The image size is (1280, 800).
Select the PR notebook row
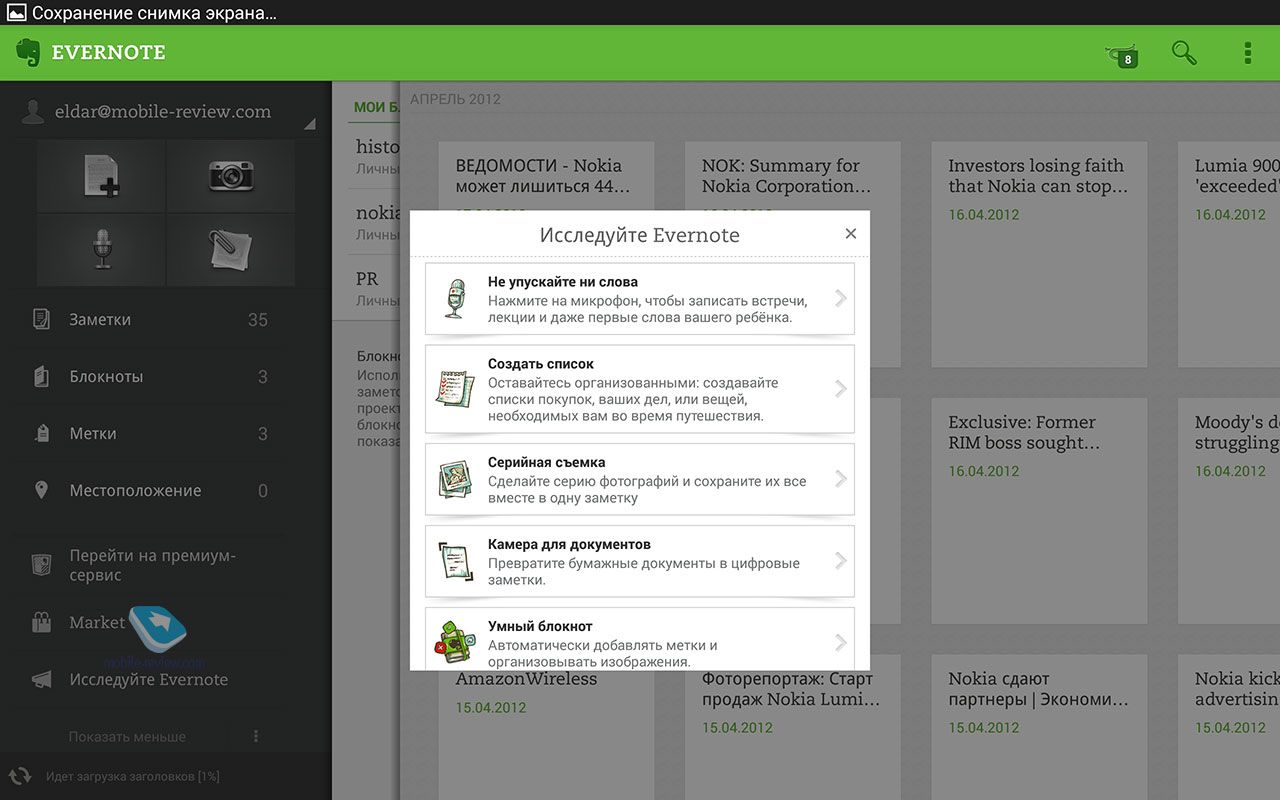click(366, 289)
